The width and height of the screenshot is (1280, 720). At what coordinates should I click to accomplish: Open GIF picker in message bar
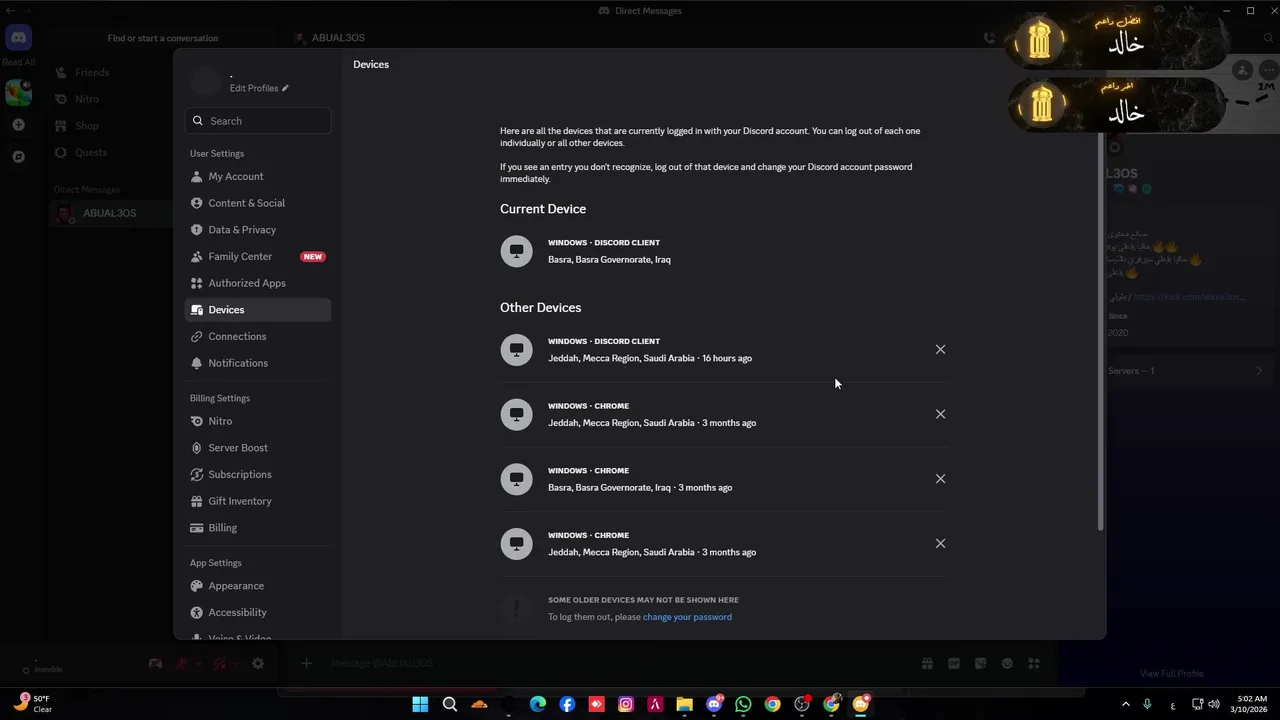tap(954, 663)
